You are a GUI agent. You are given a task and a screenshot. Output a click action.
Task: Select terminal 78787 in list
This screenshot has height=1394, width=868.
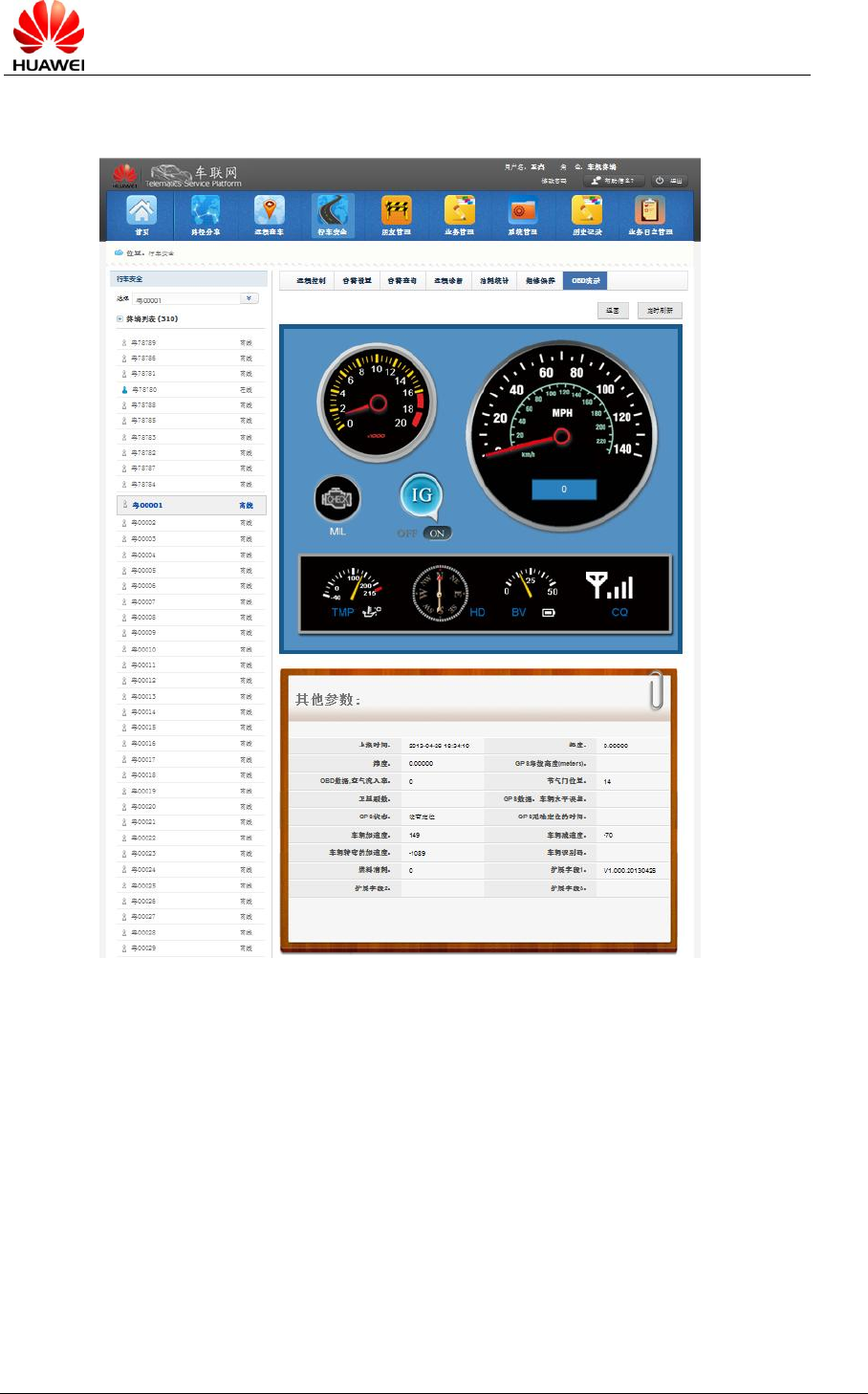coord(191,468)
